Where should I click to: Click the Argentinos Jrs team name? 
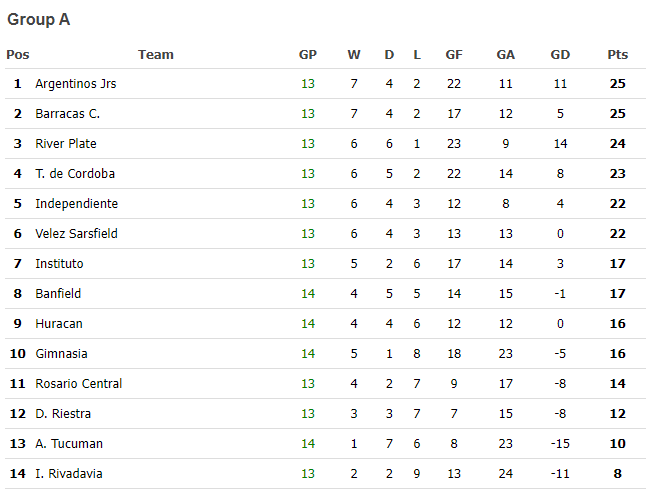click(x=76, y=84)
